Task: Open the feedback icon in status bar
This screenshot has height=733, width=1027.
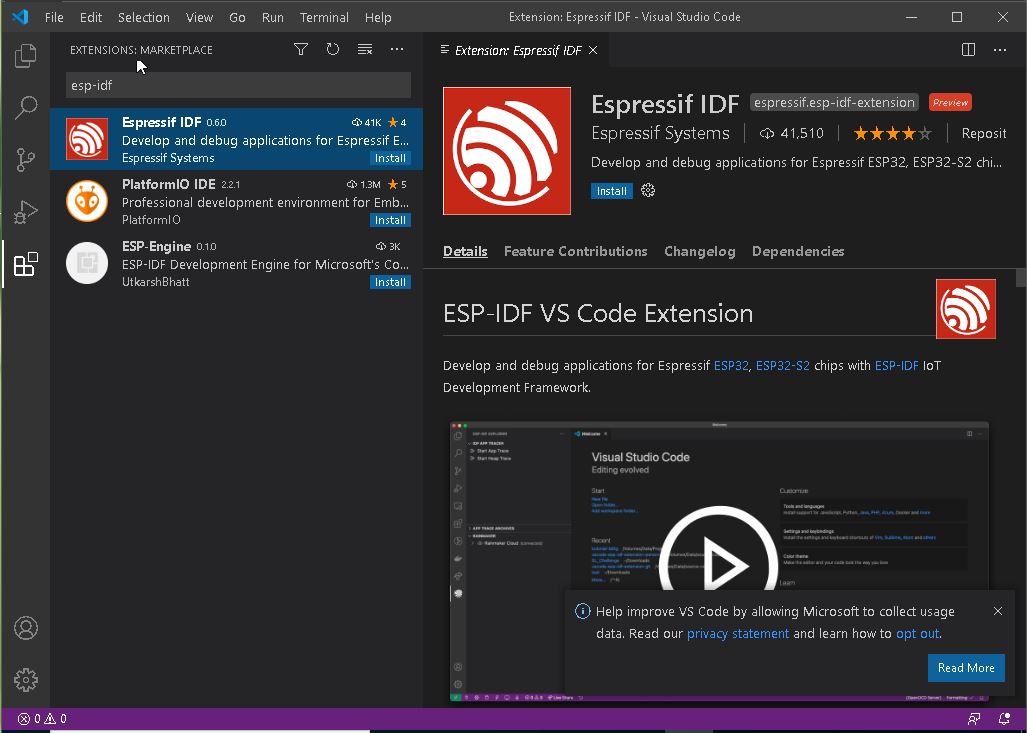Action: 974,719
